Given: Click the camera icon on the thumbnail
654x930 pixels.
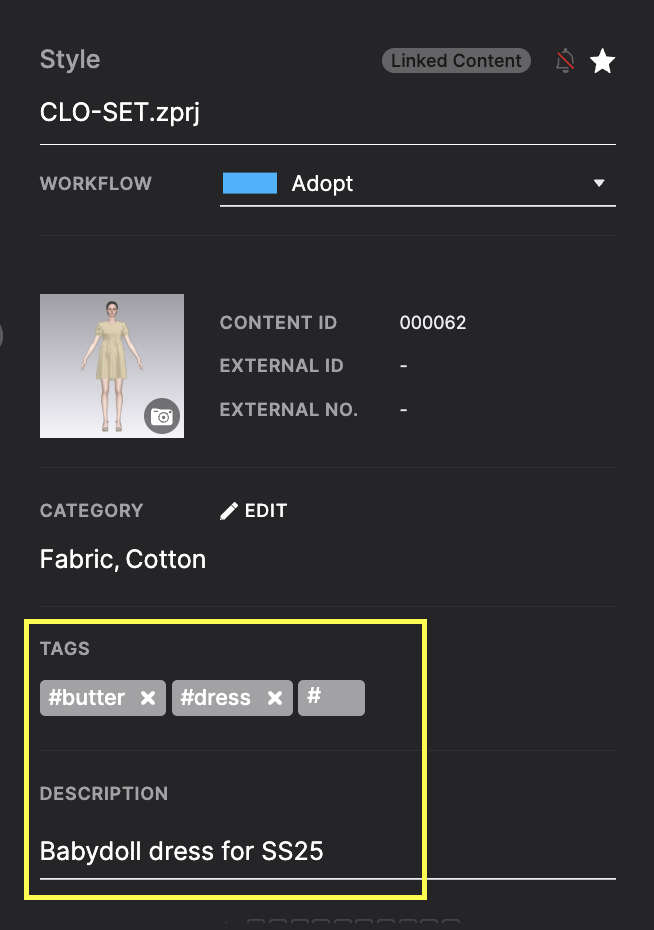Looking at the screenshot, I should tap(162, 416).
